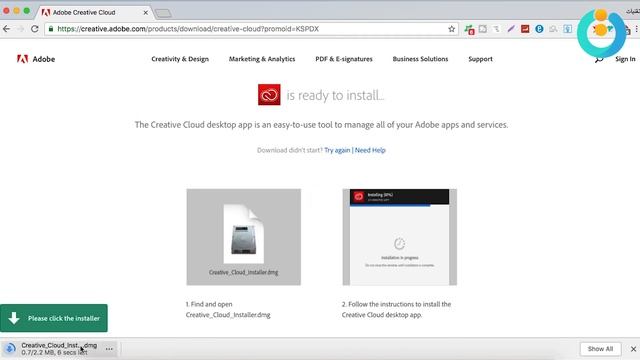Click the Creative_Cloud_Installer.dmg thumbnail image

[244, 237]
